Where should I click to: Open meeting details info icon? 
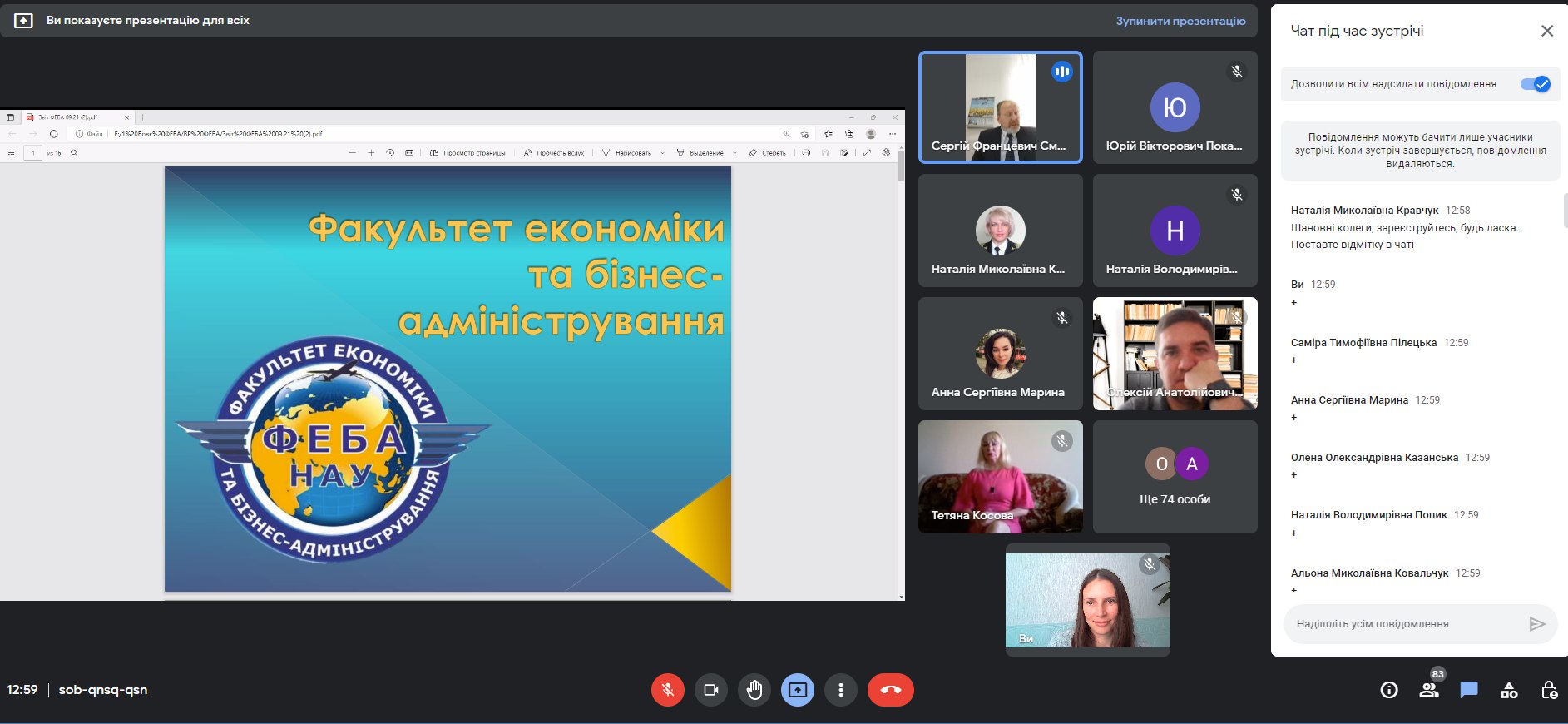tap(1389, 690)
